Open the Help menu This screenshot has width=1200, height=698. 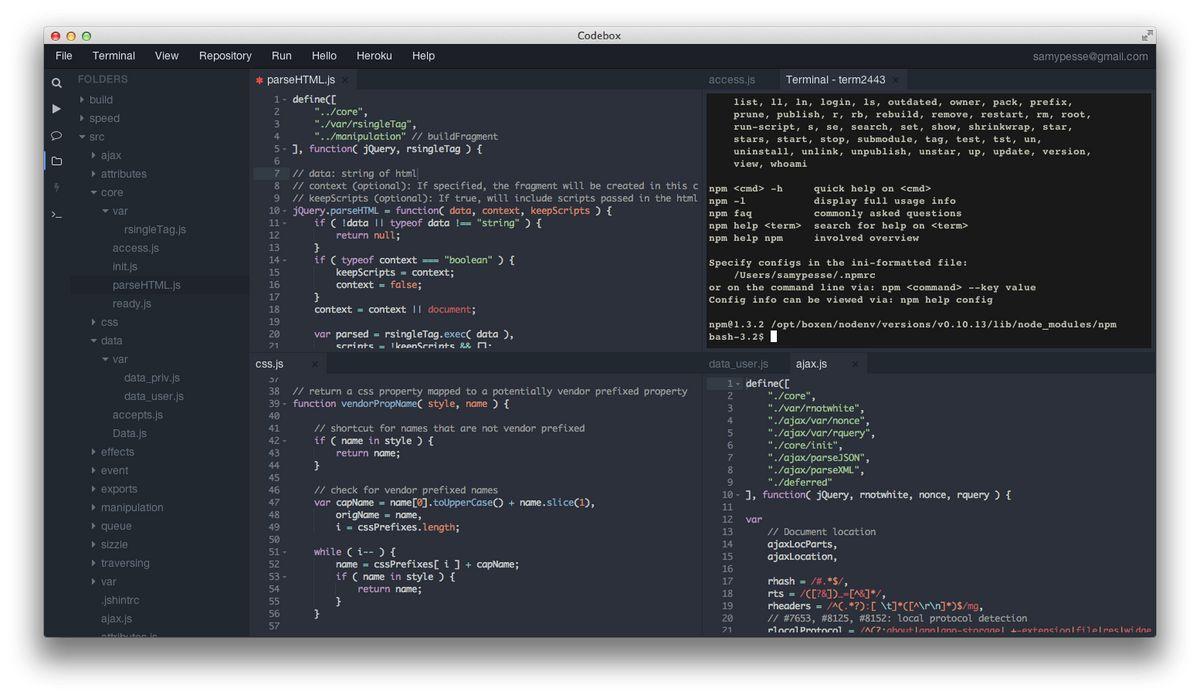click(423, 56)
